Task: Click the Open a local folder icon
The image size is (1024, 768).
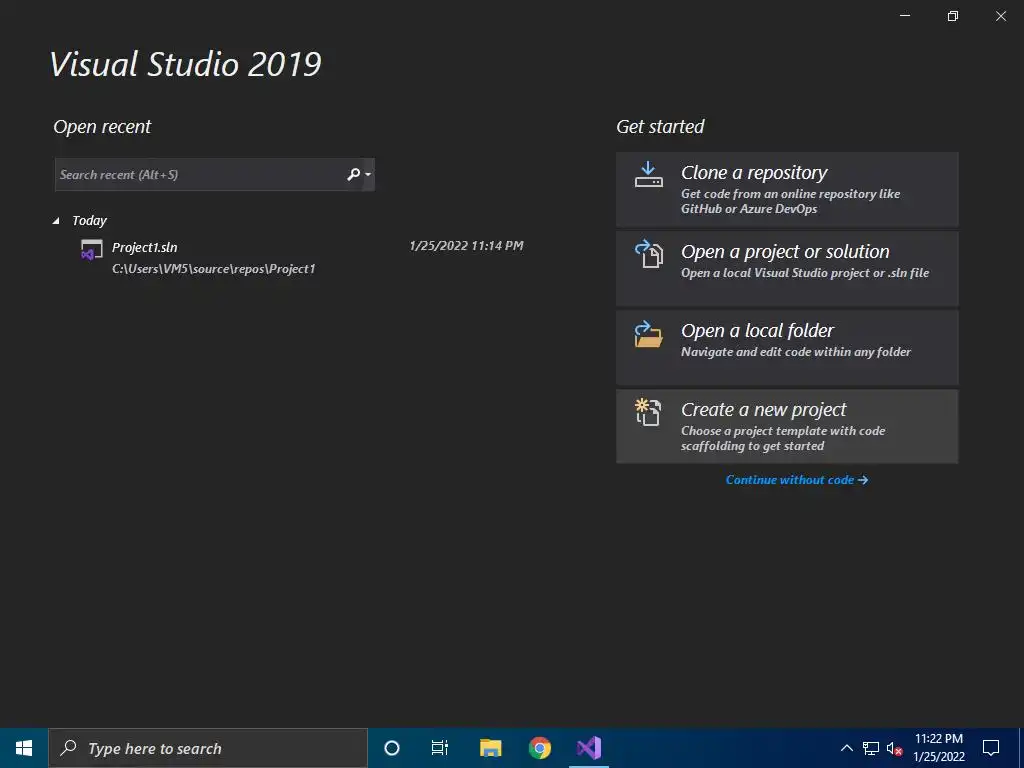Action: (648, 334)
